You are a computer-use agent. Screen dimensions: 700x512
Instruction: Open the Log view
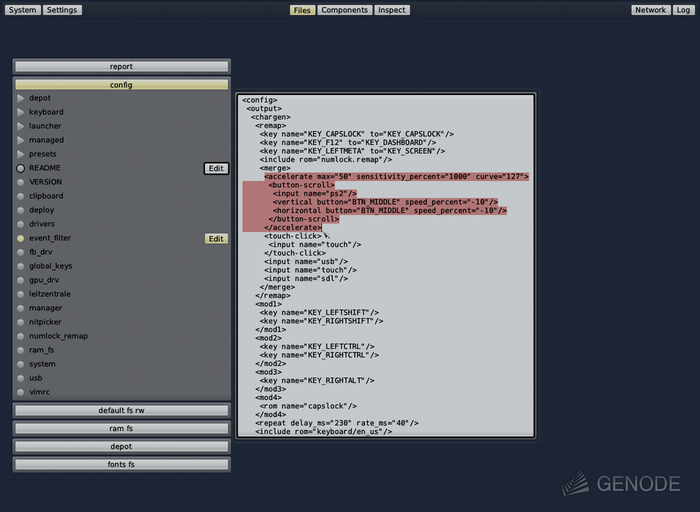coord(683,10)
